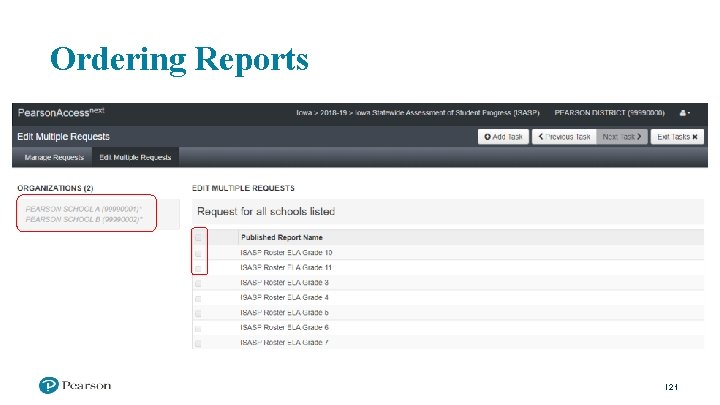Open the user account menu icon
The image size is (720, 405).
click(685, 113)
